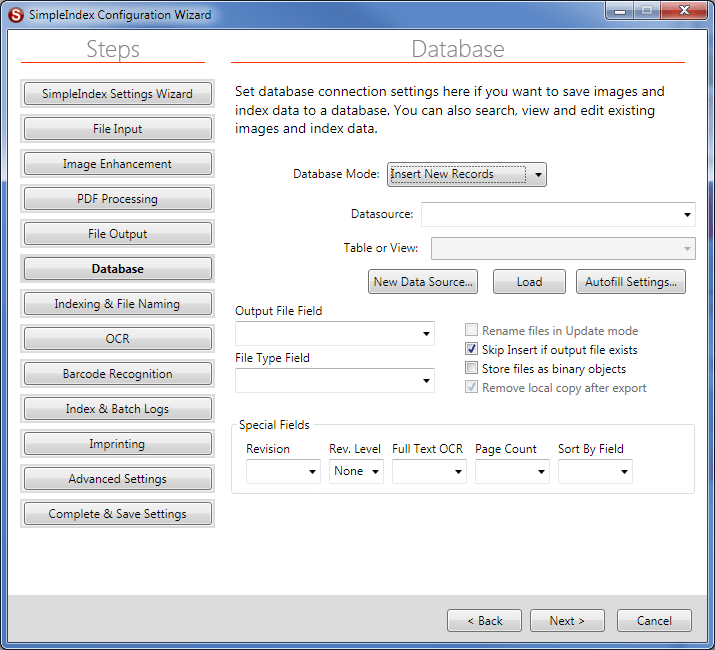The height and width of the screenshot is (650, 715).
Task: Open the Database Mode dropdown
Action: [x=466, y=174]
